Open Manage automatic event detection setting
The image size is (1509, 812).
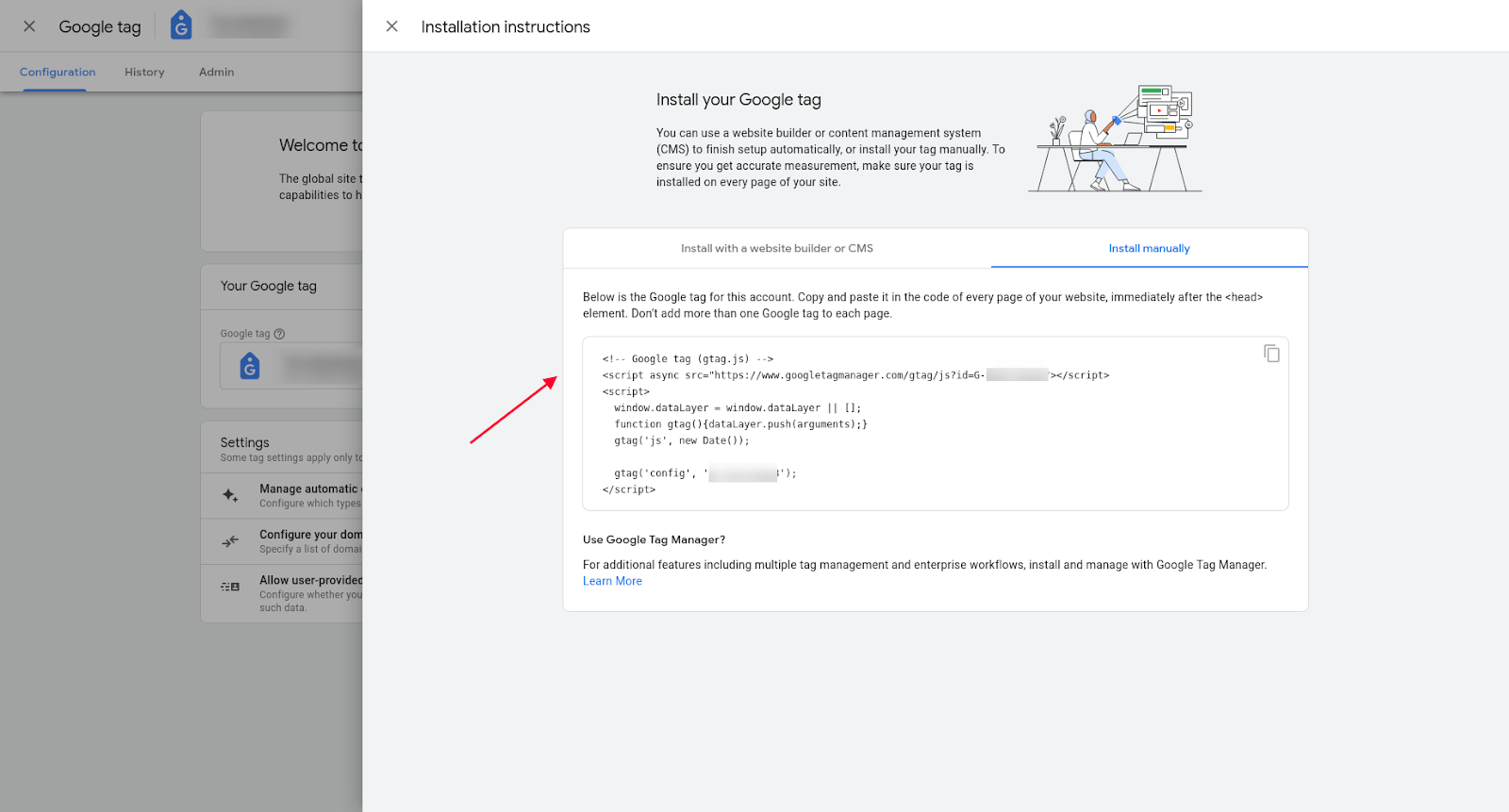282,495
